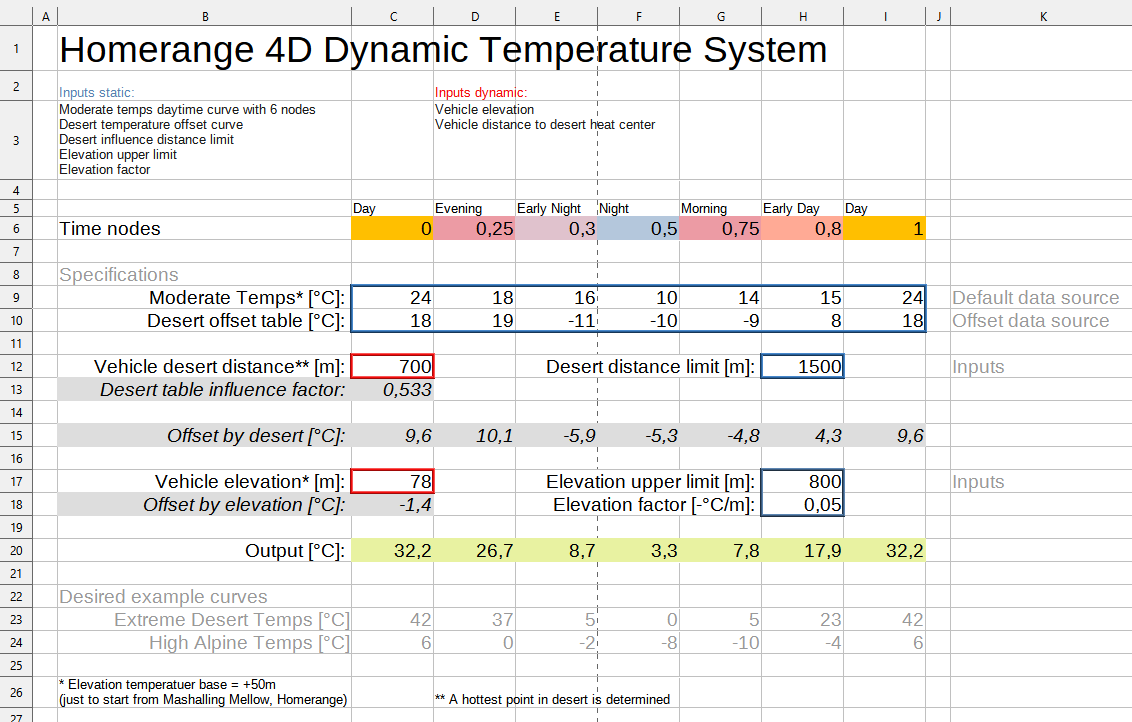This screenshot has height=722, width=1132.
Task: Select the Morning node 0,75
Action: (x=720, y=229)
